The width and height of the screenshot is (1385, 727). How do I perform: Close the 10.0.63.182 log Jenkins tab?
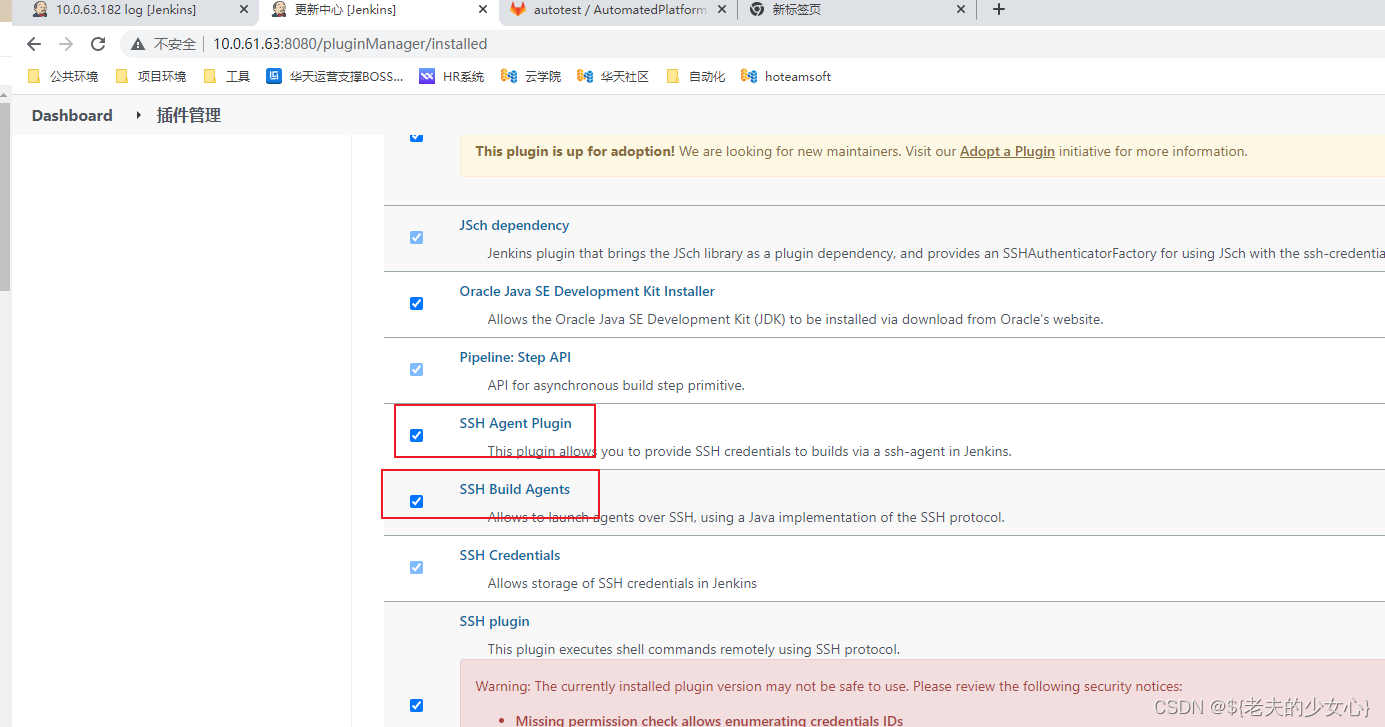tap(244, 10)
